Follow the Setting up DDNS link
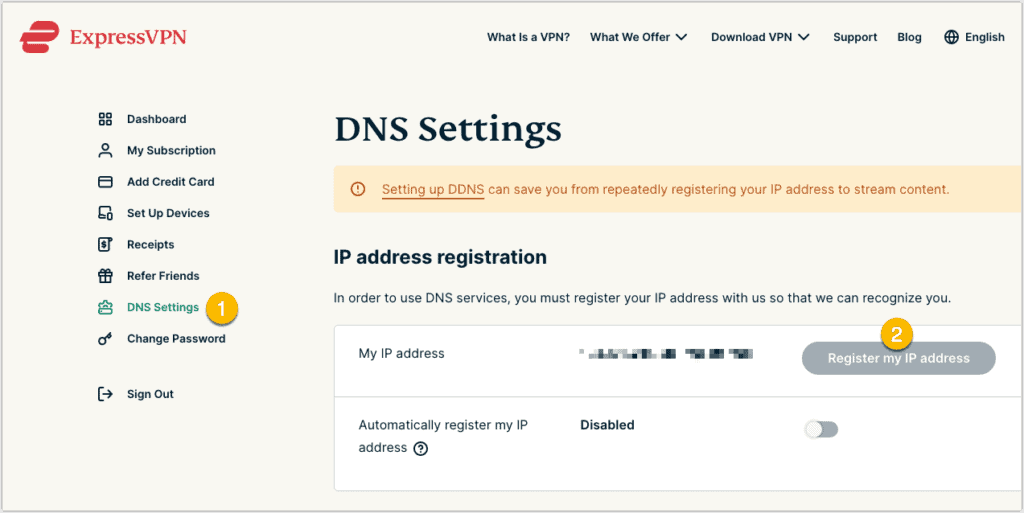1024x513 pixels. (432, 189)
